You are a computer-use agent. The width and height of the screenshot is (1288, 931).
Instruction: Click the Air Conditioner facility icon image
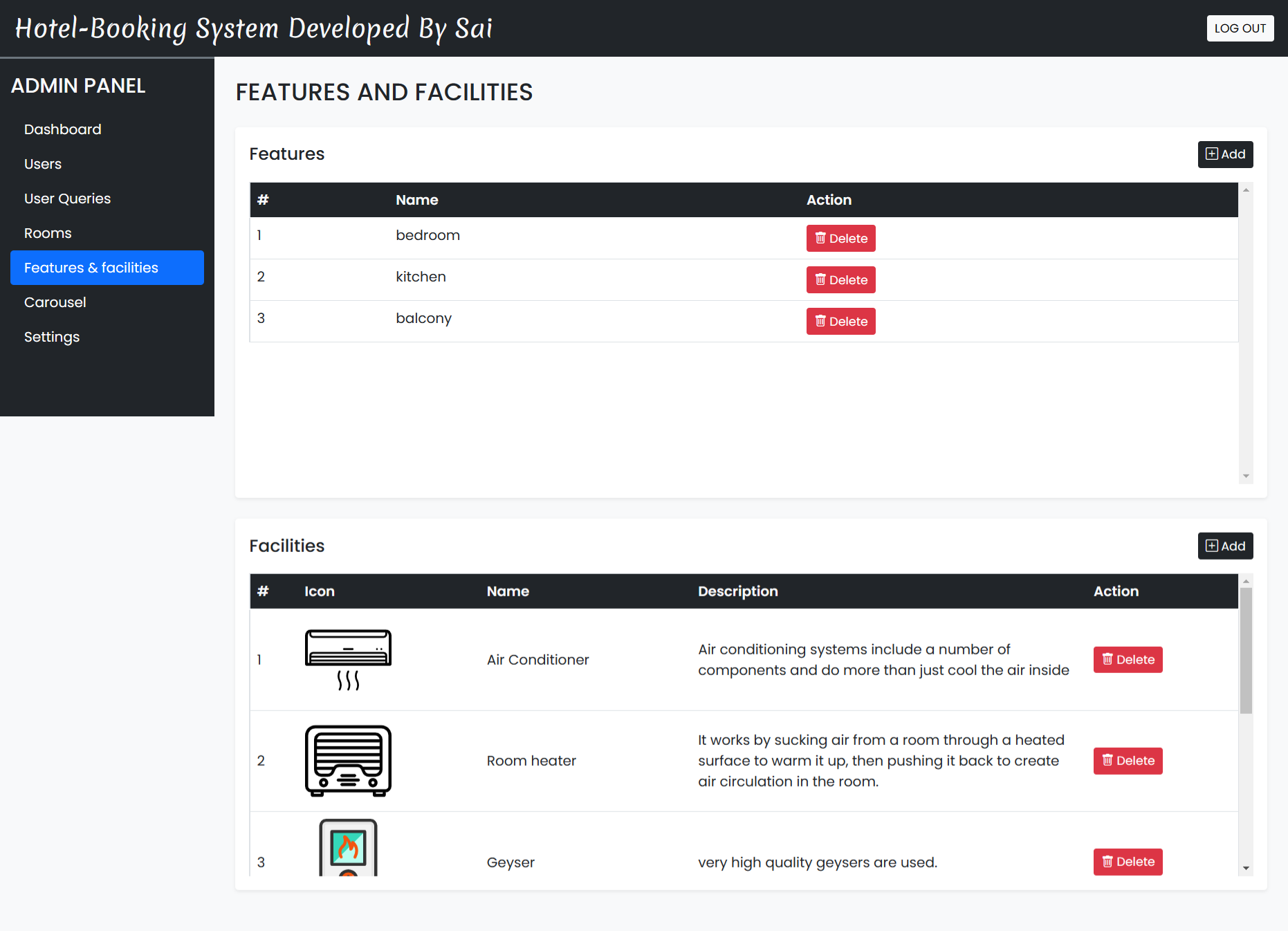point(348,659)
